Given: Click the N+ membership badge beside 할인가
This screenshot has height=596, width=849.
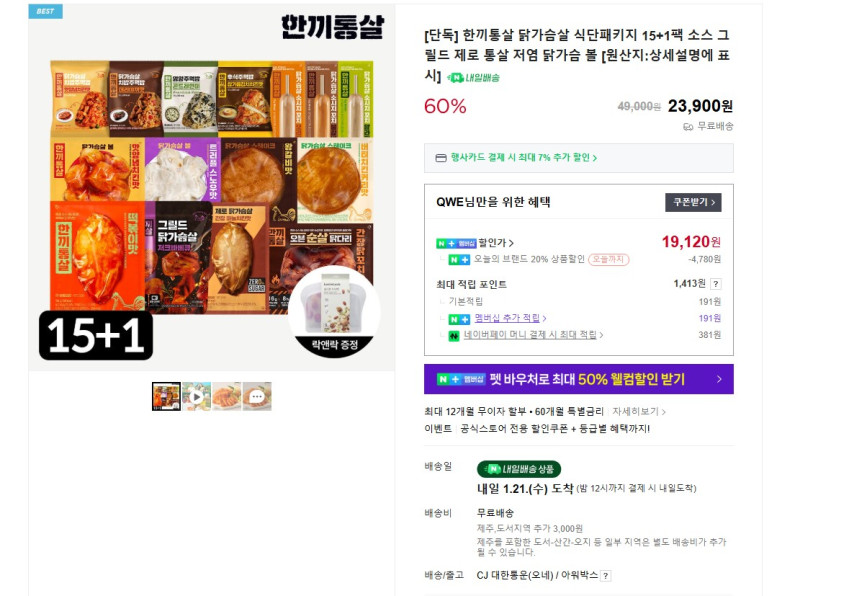Looking at the screenshot, I should click(456, 244).
